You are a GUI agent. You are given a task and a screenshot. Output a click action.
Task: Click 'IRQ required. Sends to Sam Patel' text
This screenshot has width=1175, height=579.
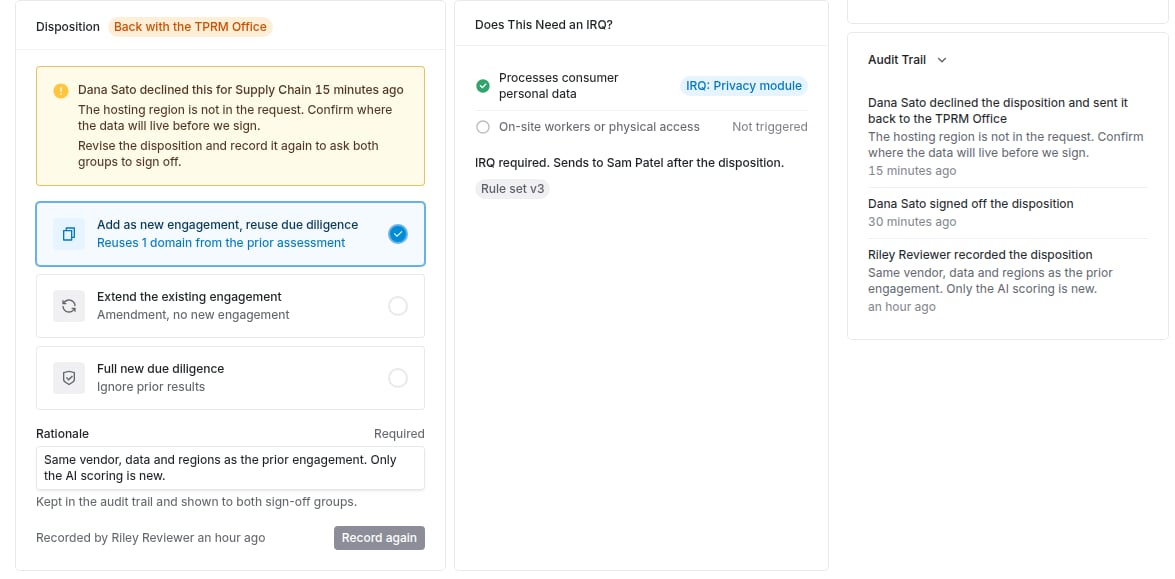click(x=629, y=163)
